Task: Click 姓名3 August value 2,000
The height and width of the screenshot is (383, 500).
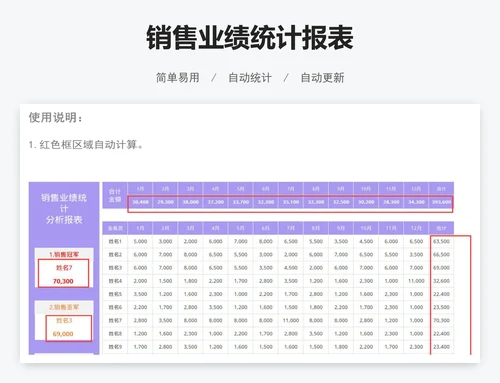Action: point(316,268)
